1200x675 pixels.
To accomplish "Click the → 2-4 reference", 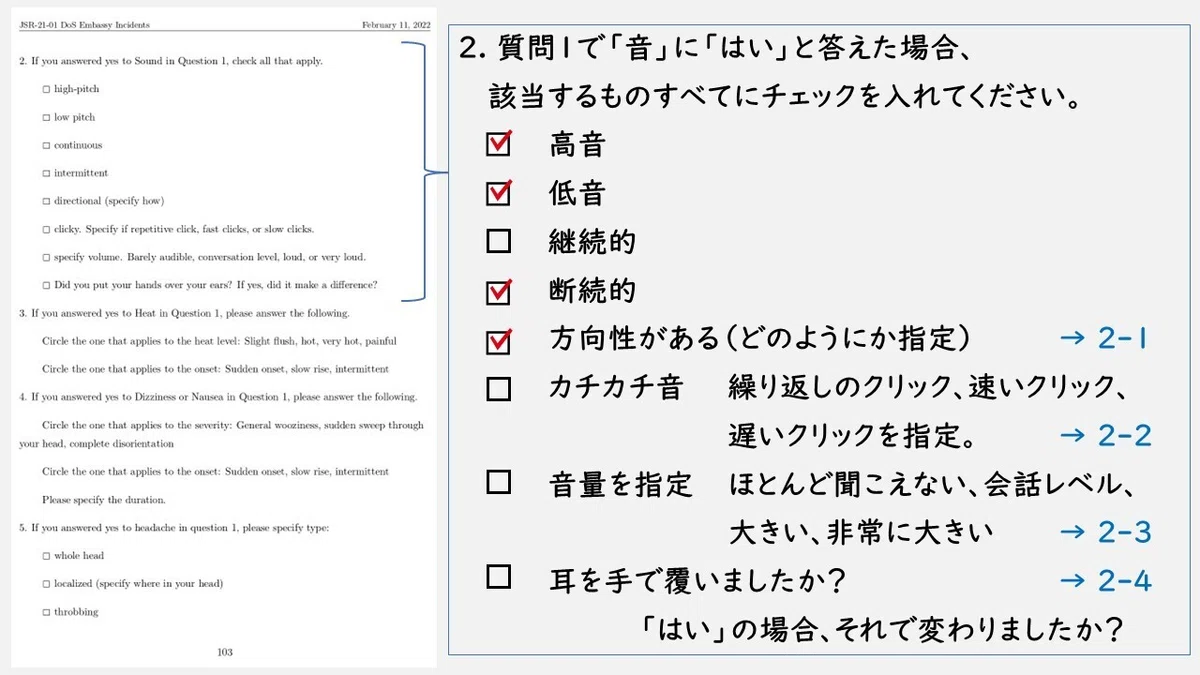I will [x=1104, y=581].
